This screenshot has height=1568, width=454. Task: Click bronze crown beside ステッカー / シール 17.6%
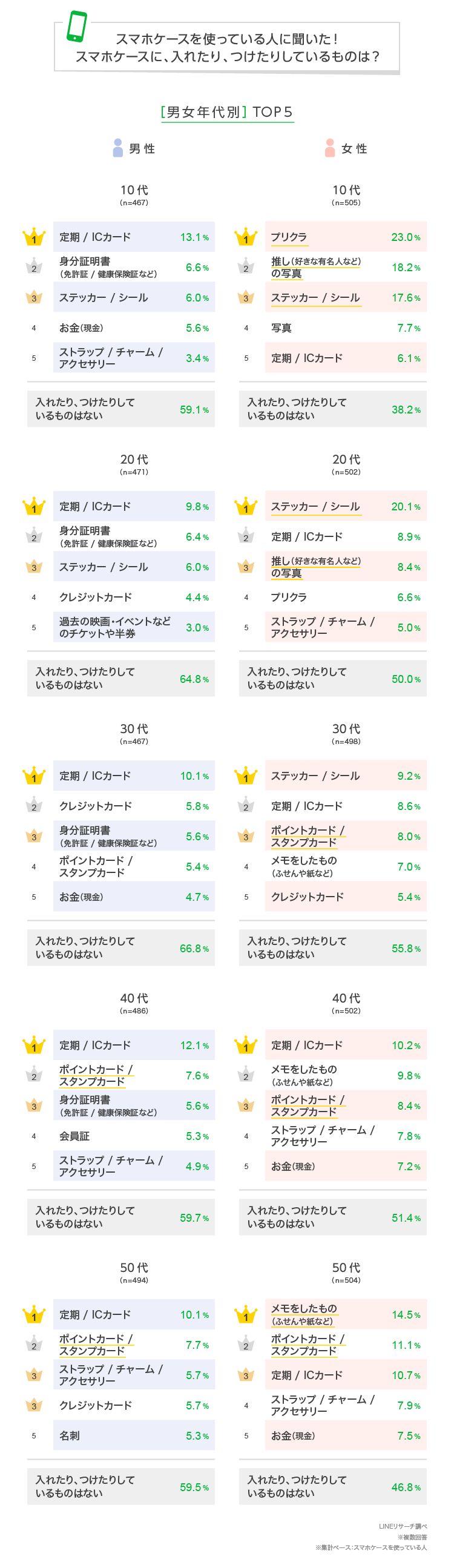(246, 298)
